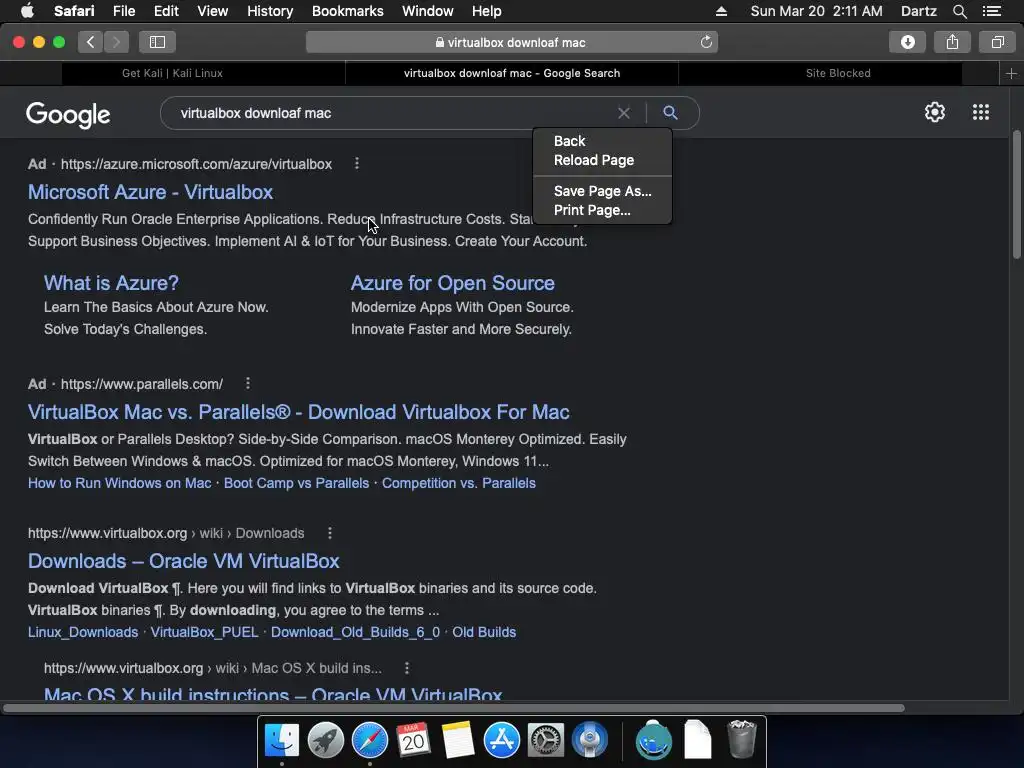Open System Preferences gear in Dock

pos(545,741)
